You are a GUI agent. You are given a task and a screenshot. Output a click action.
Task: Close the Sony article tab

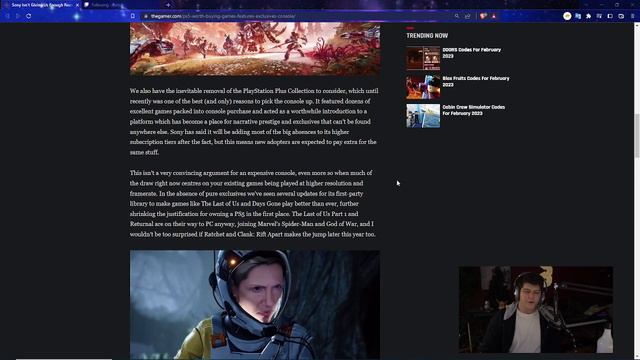pos(77,5)
